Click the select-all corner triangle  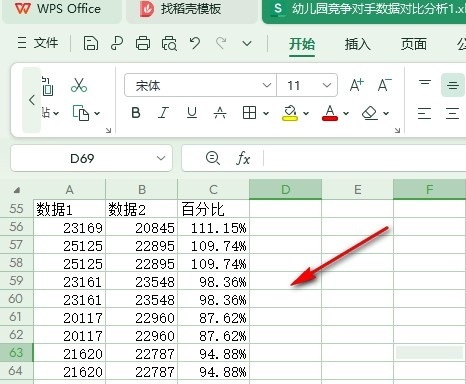[x=17, y=190]
